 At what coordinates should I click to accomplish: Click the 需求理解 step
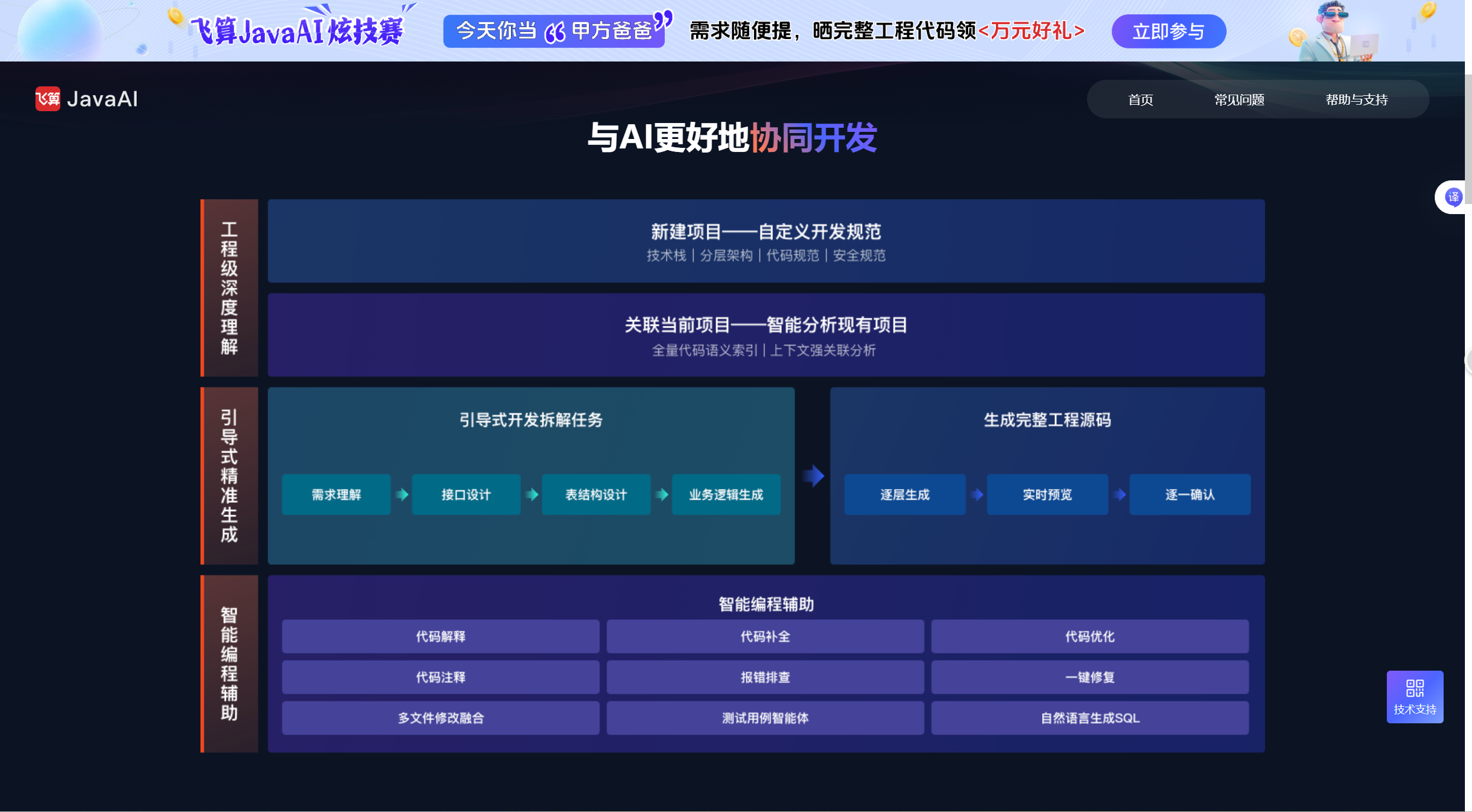point(336,494)
